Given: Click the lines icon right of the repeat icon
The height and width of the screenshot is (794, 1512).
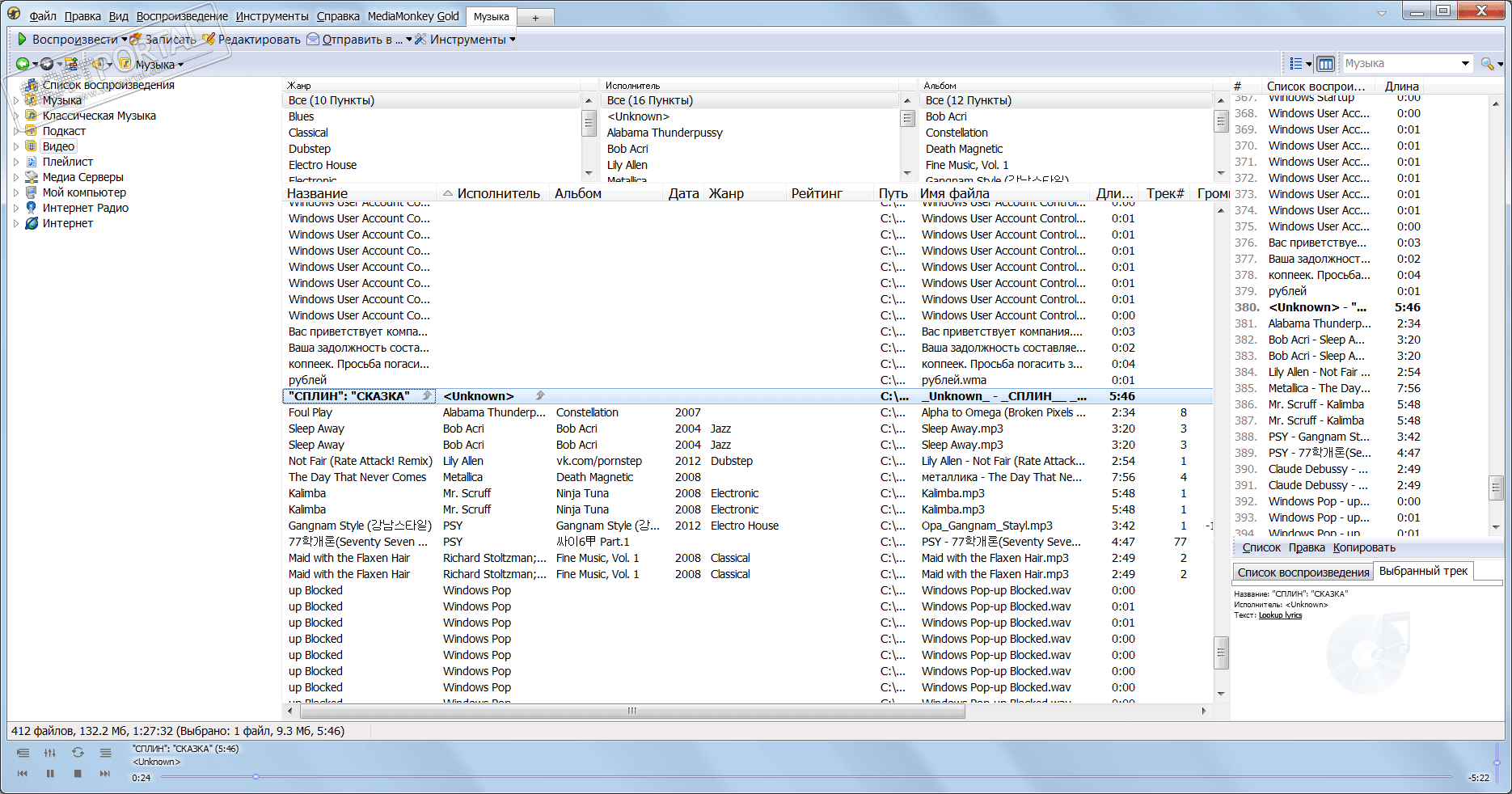Looking at the screenshot, I should pos(105,753).
